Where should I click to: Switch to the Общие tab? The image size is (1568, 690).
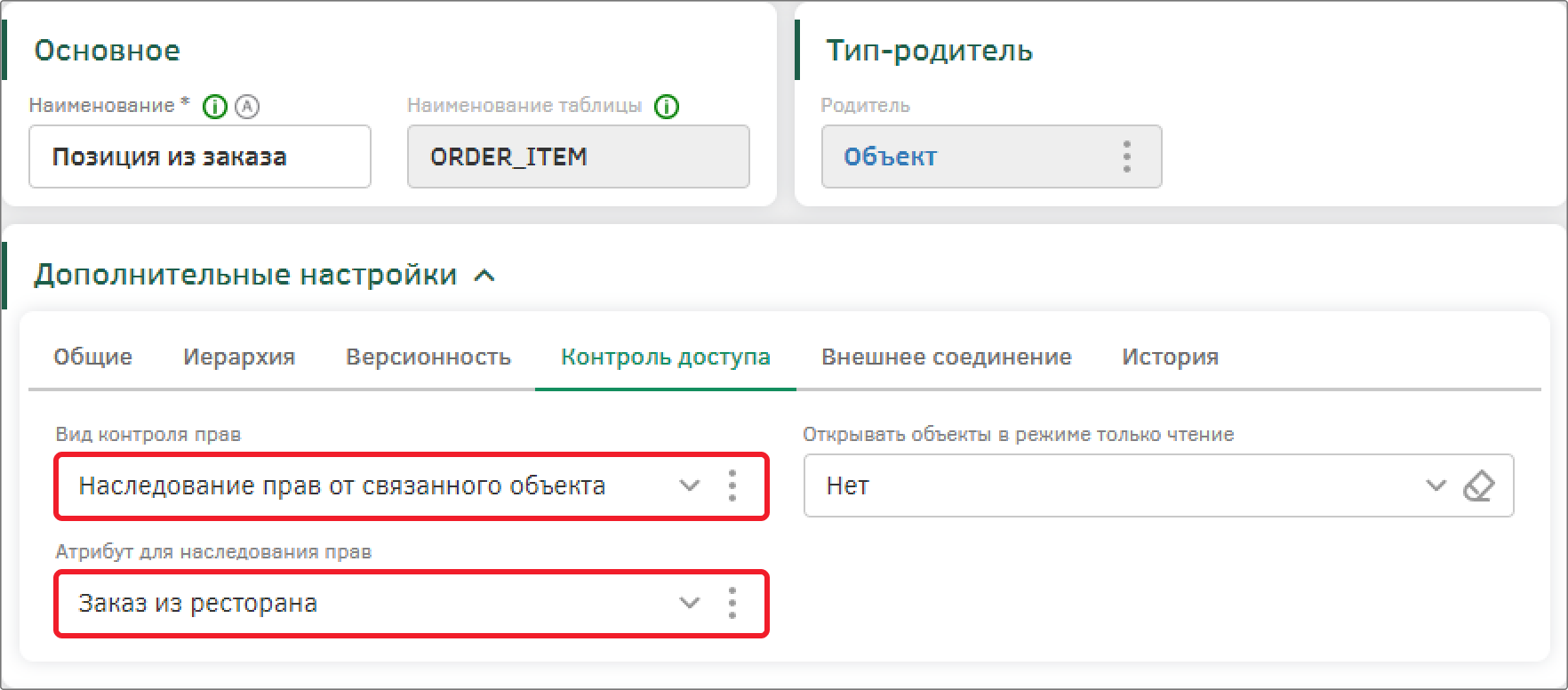click(x=92, y=357)
